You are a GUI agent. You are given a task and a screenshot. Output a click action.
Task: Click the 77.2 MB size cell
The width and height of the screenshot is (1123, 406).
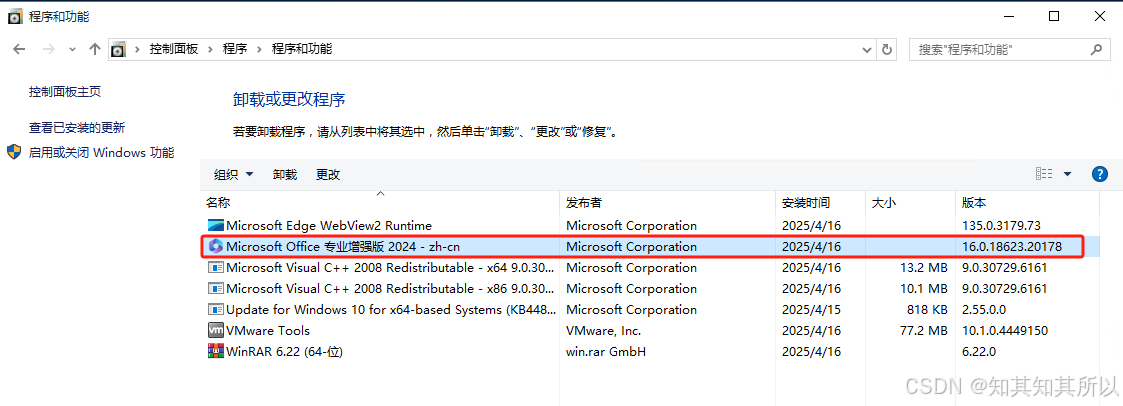click(x=924, y=331)
